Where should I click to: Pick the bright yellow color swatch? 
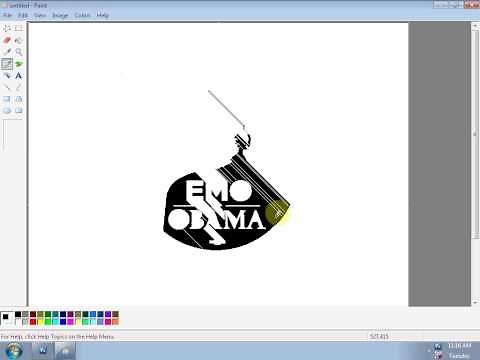tap(40, 322)
